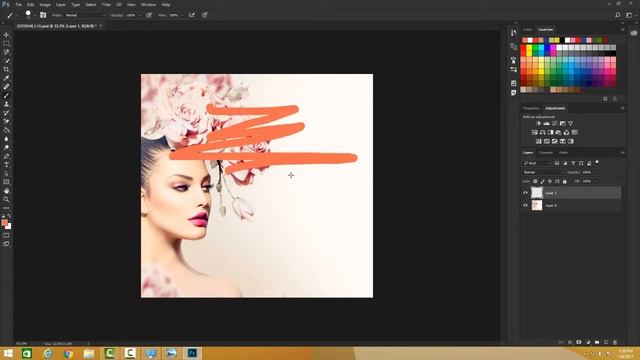The image size is (640, 360).
Task: Select the Blur tool
Action: (6, 139)
